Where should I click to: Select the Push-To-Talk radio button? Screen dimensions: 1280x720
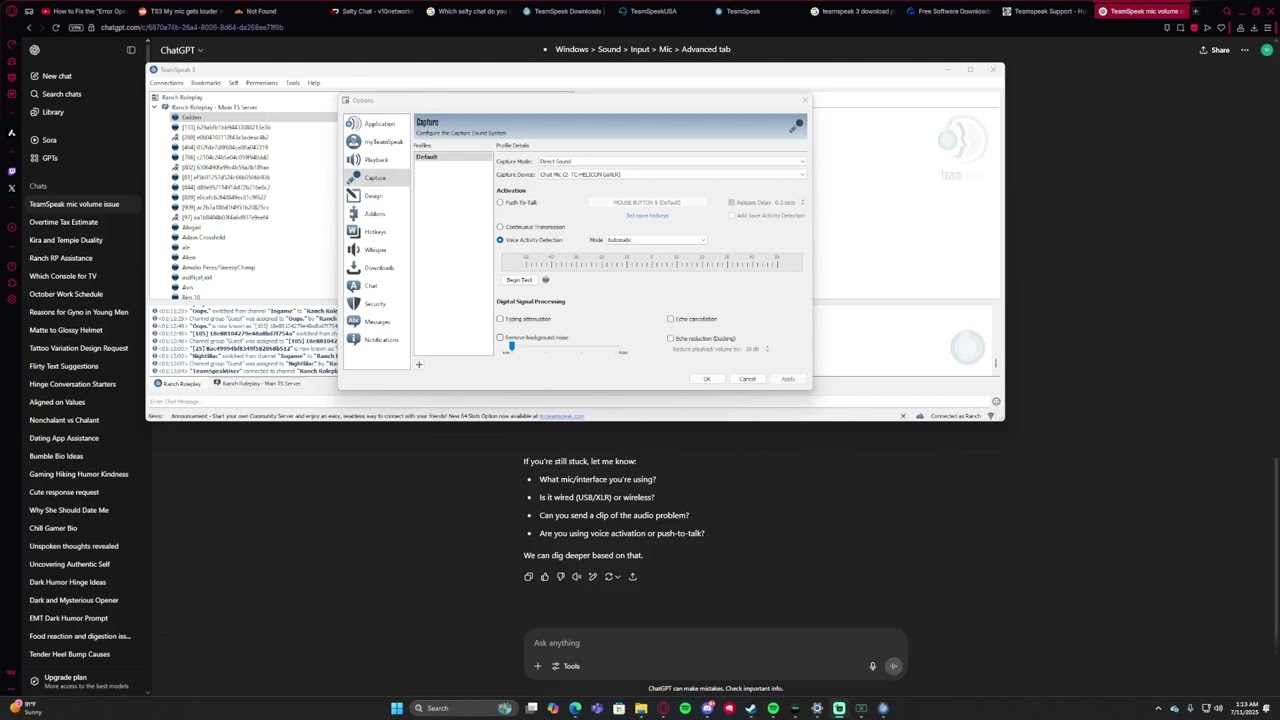coord(500,203)
